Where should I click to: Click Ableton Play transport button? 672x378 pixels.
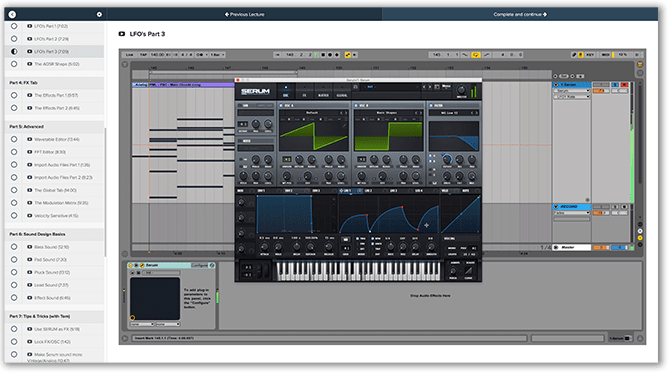click(x=316, y=55)
